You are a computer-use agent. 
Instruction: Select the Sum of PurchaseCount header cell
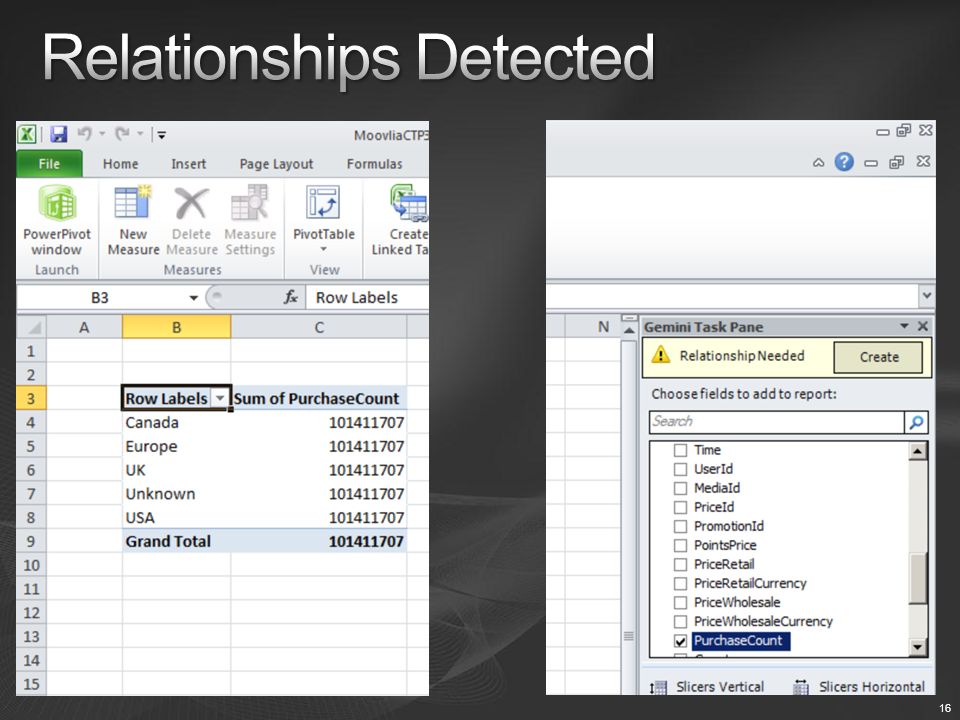pyautogui.click(x=319, y=399)
